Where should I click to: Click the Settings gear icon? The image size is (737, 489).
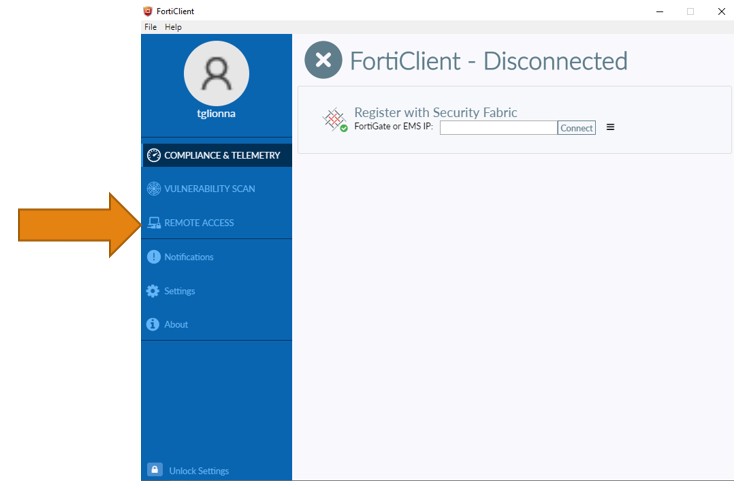[x=153, y=291]
